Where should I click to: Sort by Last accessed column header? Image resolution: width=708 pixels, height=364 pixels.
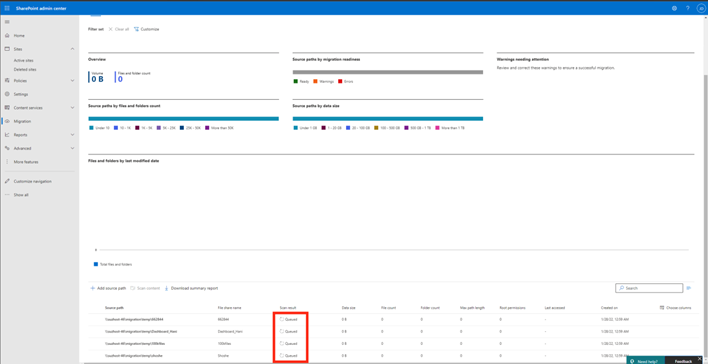tap(554, 308)
